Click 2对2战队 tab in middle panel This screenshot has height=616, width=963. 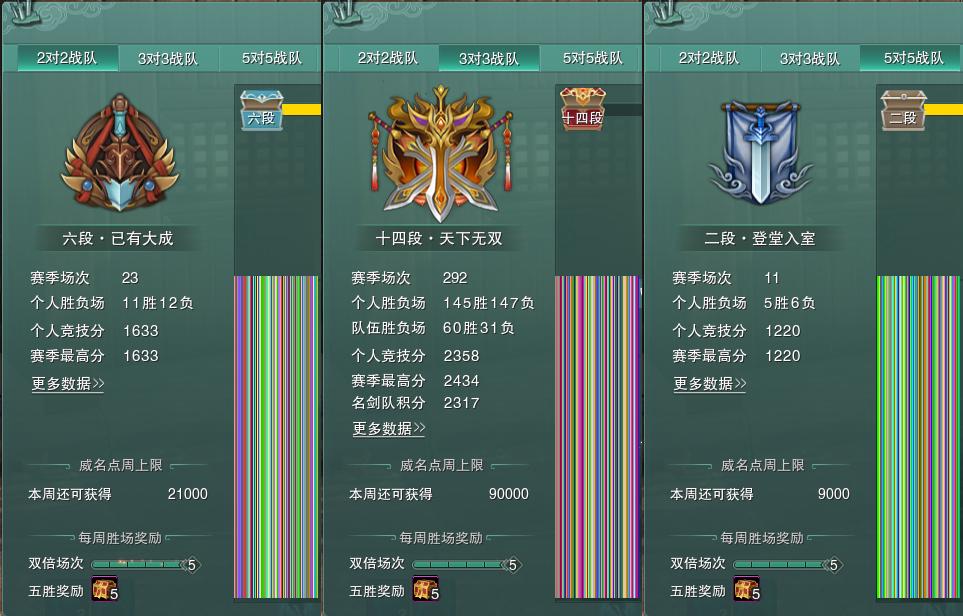tap(388, 58)
